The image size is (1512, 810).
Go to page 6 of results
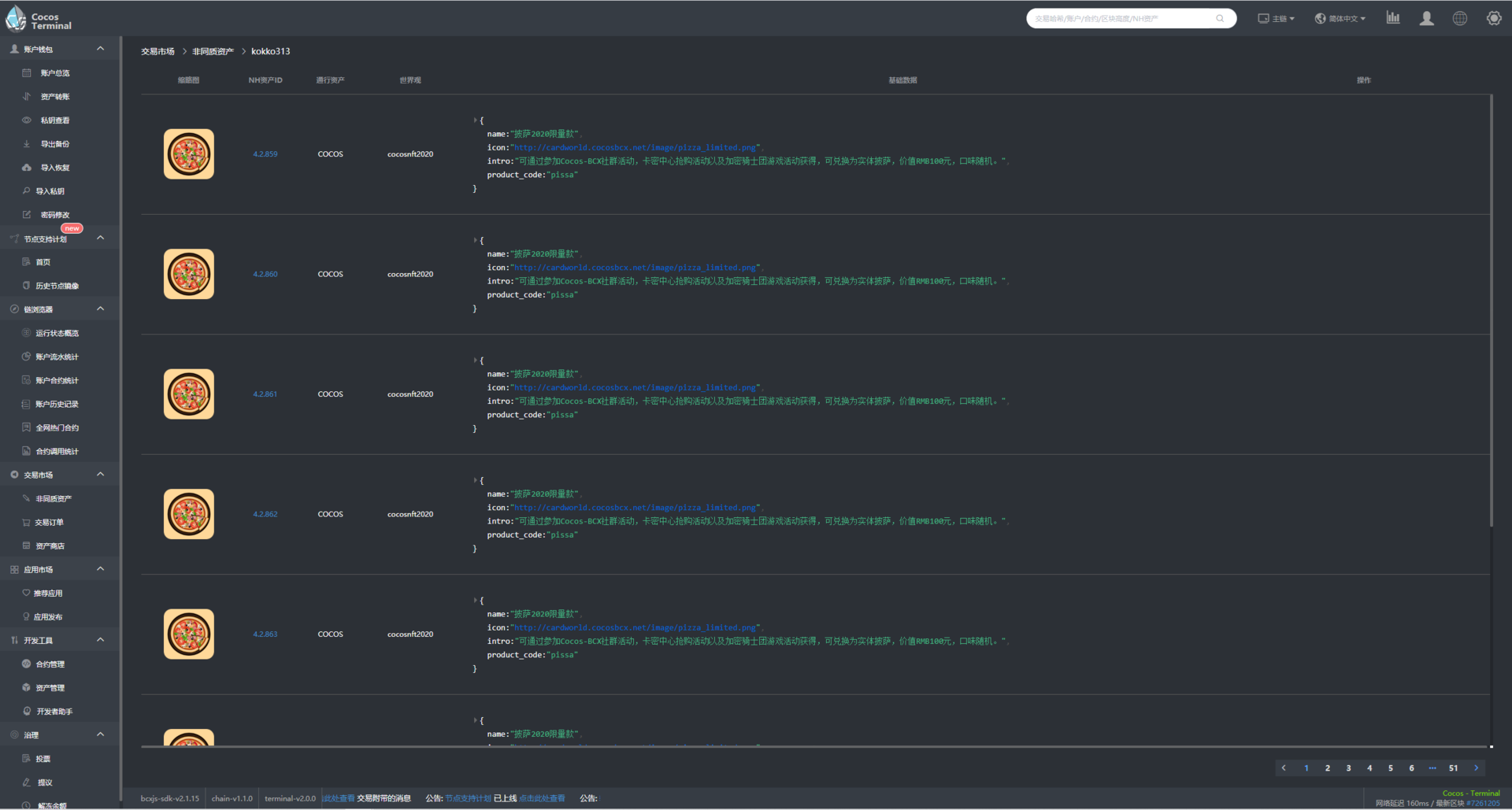pyautogui.click(x=1411, y=768)
